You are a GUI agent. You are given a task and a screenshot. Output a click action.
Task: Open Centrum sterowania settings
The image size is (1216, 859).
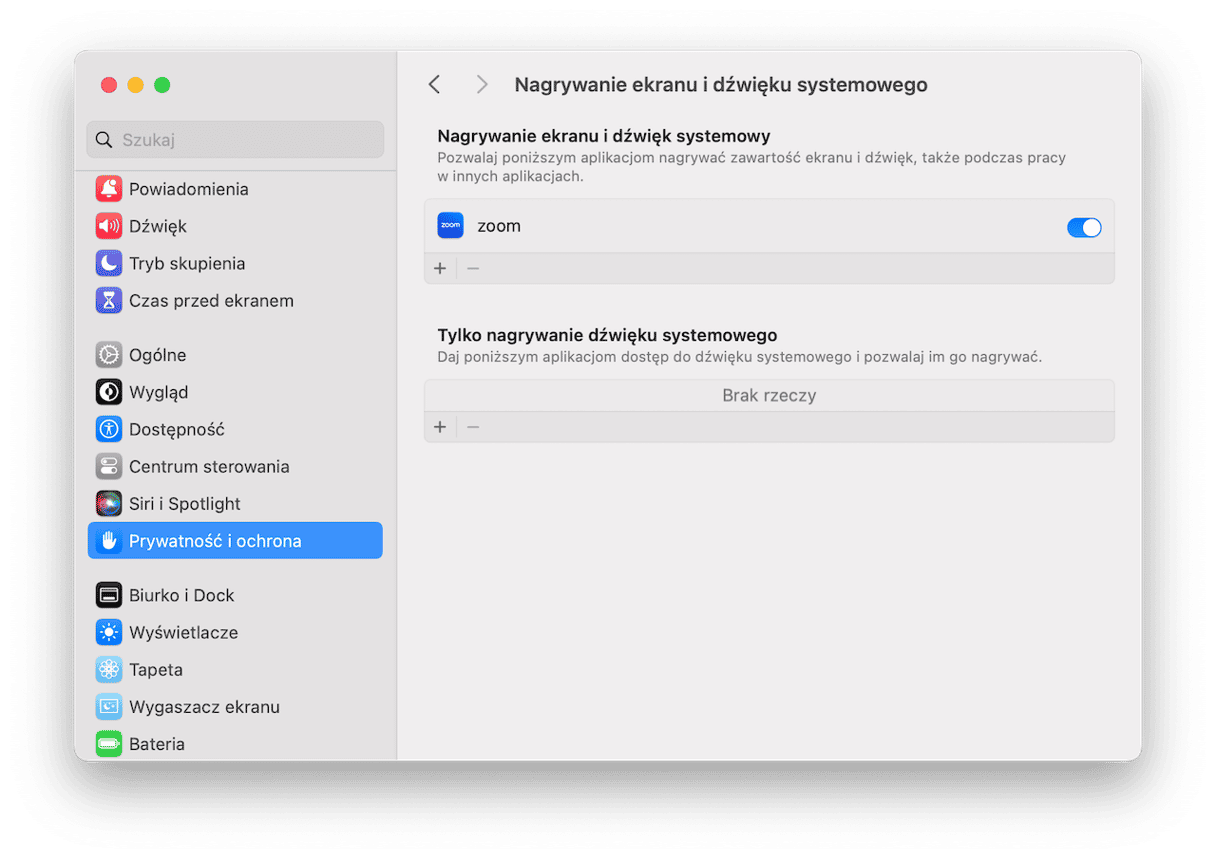point(209,466)
